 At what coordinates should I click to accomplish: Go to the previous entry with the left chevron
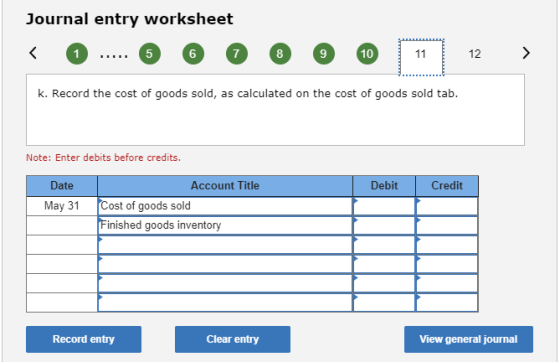click(33, 53)
